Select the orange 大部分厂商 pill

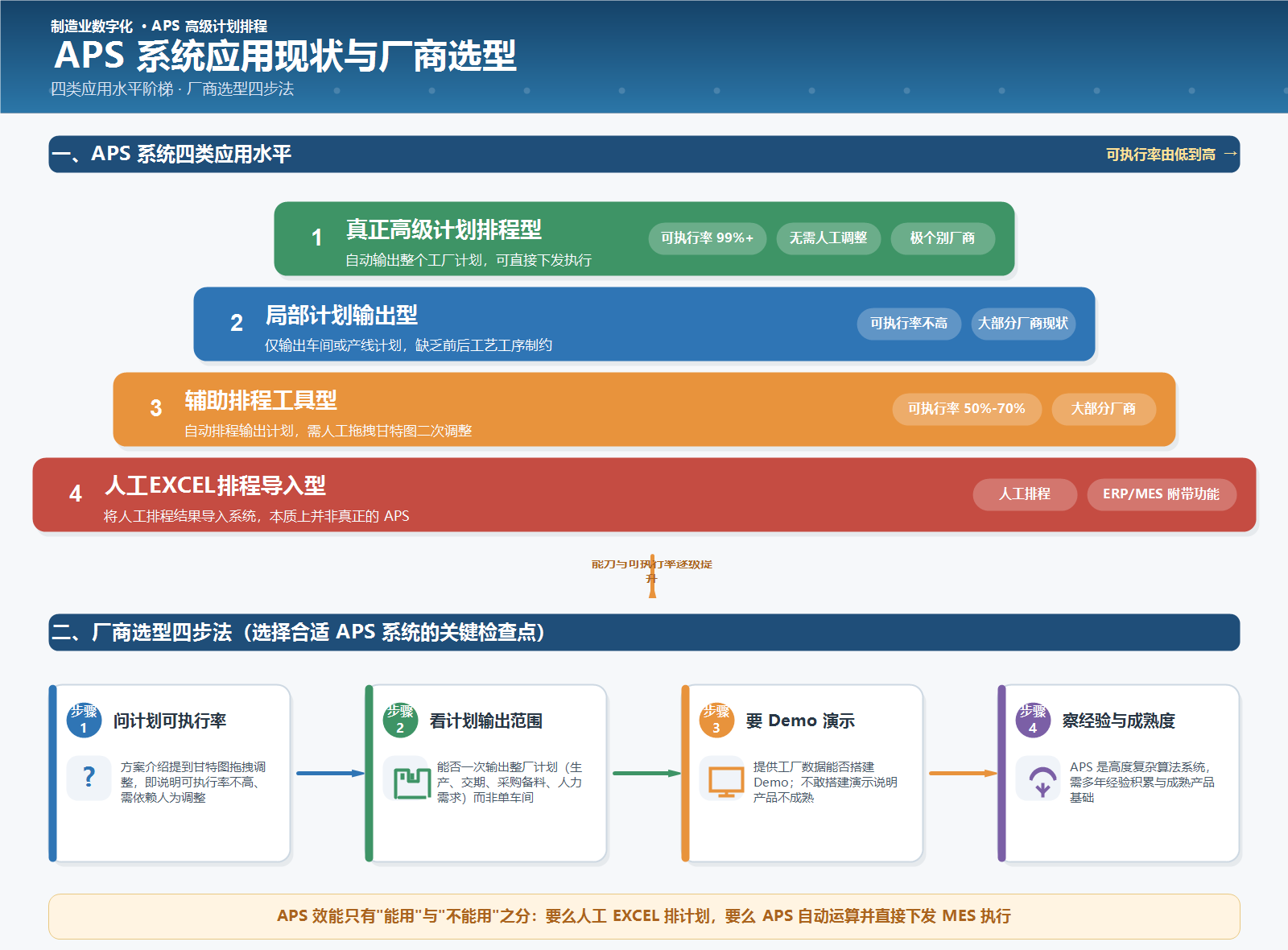[1104, 409]
